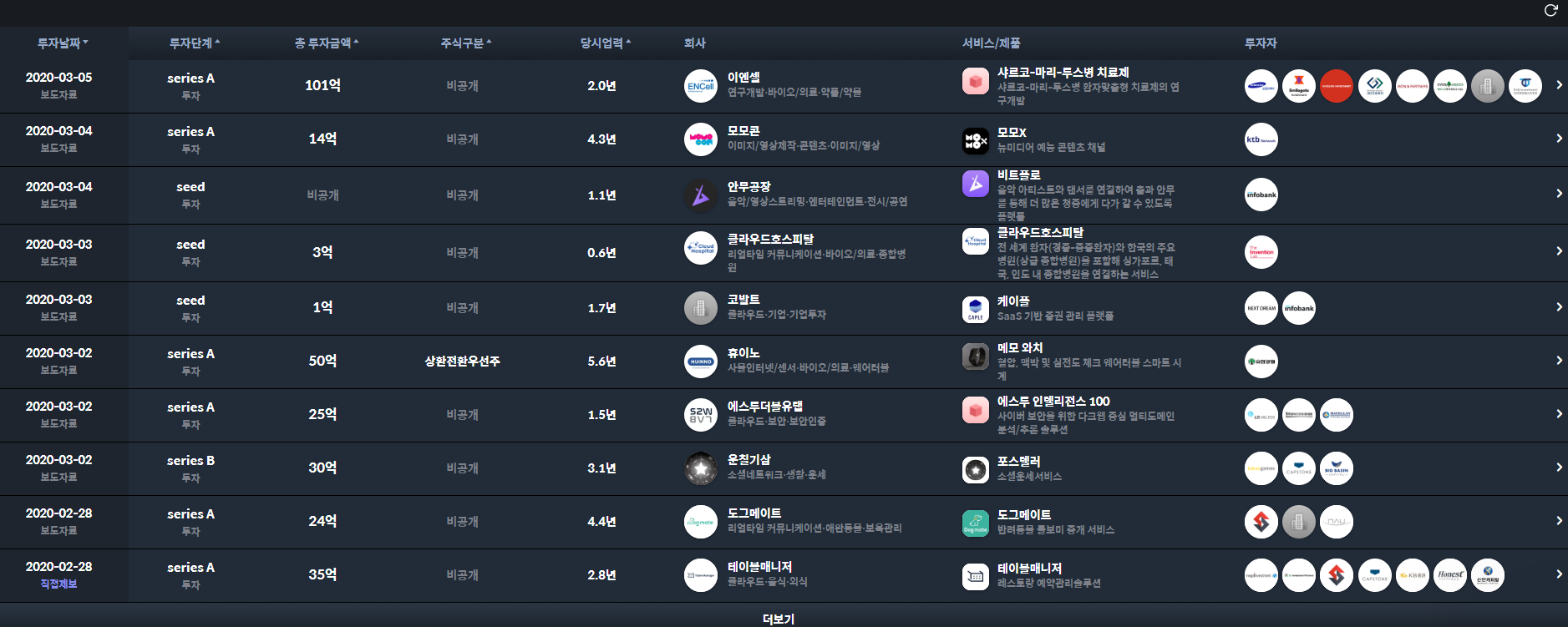The width and height of the screenshot is (1568, 627).
Task: Expand the 코발트 row chevron
Action: click(x=1559, y=307)
